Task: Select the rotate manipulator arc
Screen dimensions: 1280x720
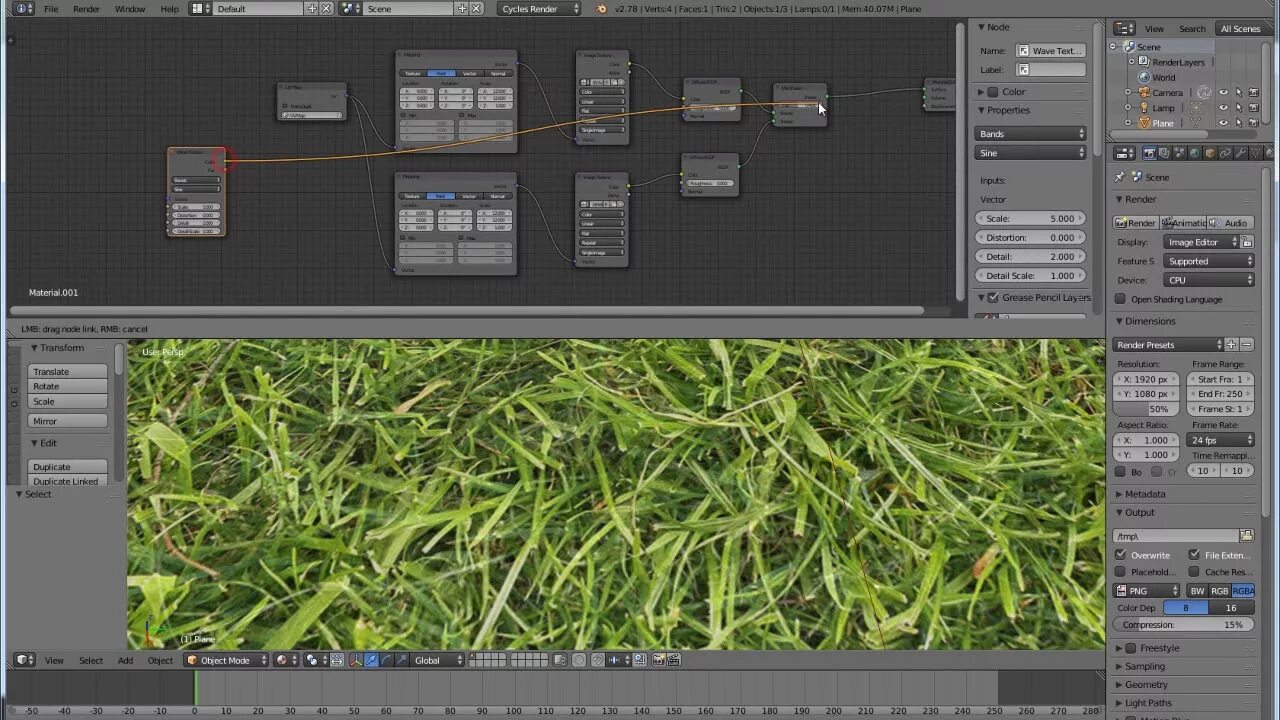Action: 386,660
